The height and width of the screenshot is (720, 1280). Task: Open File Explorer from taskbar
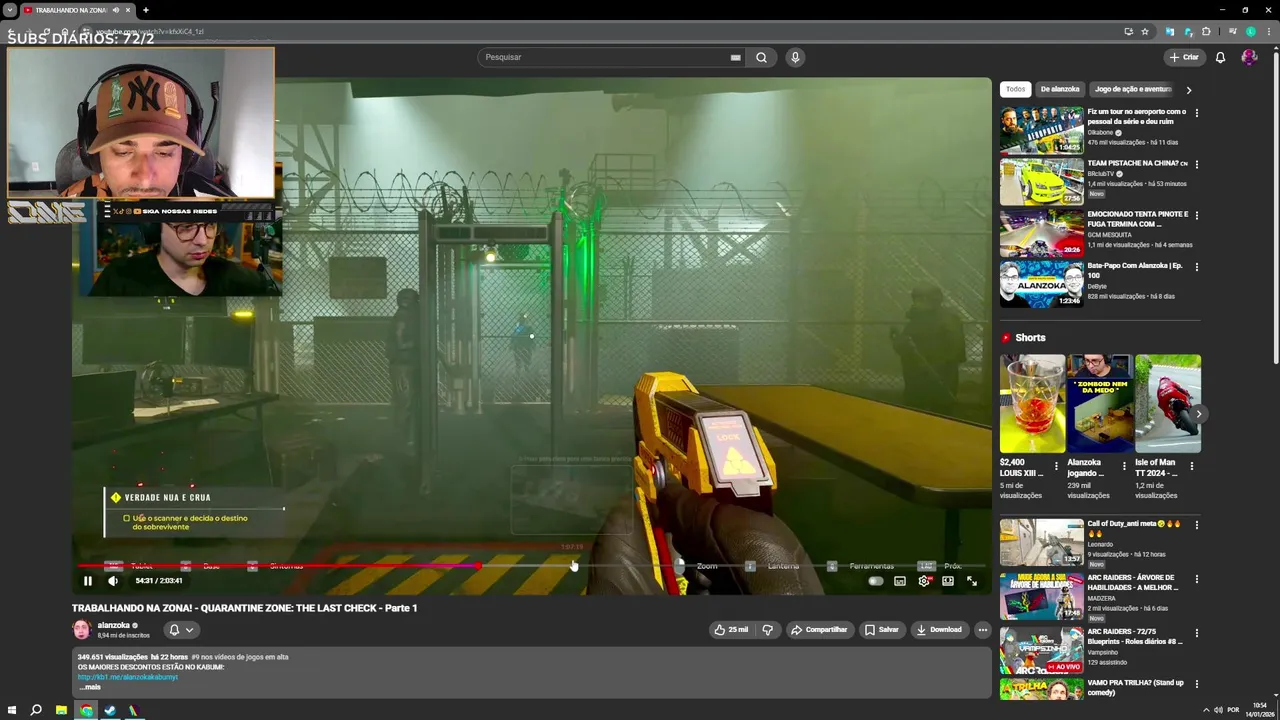coord(61,710)
